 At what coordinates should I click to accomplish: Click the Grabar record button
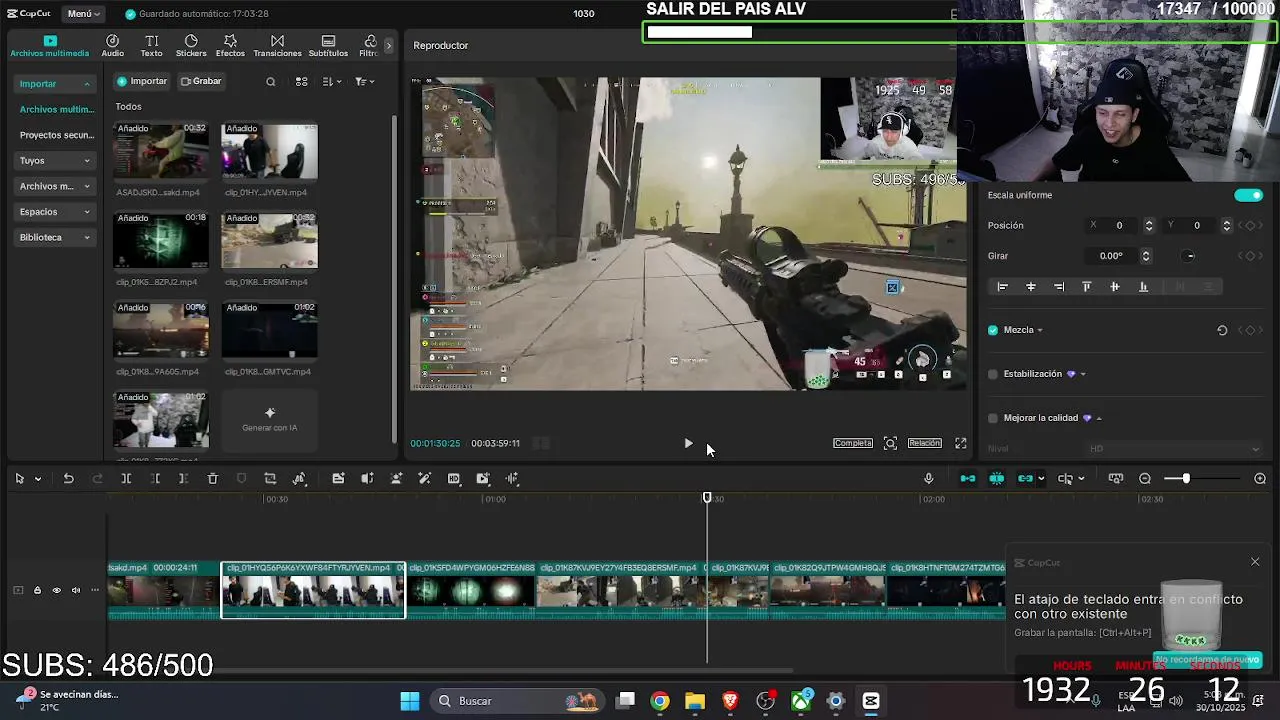(201, 81)
